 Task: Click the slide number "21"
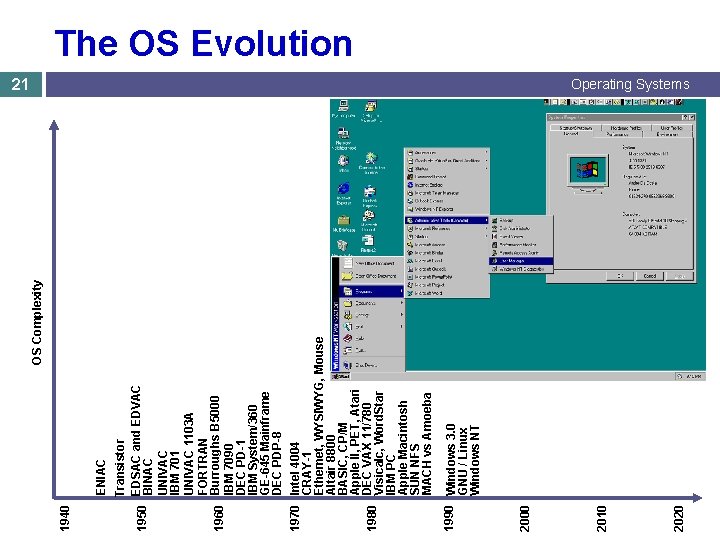pos(20,84)
